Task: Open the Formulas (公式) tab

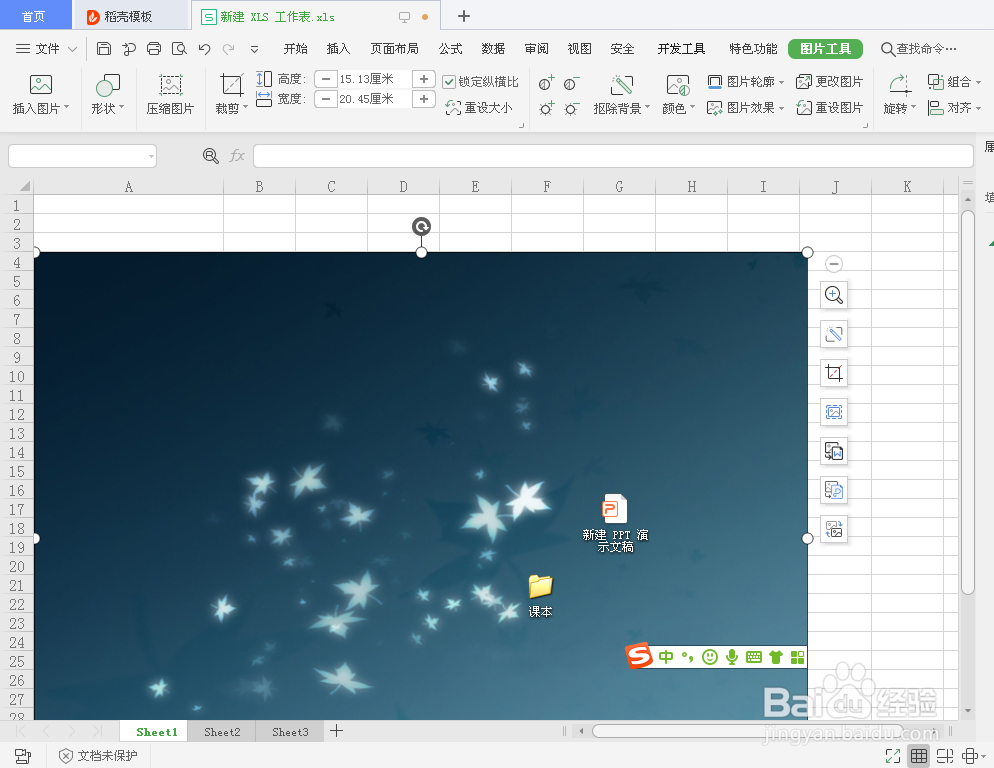Action: pos(450,49)
